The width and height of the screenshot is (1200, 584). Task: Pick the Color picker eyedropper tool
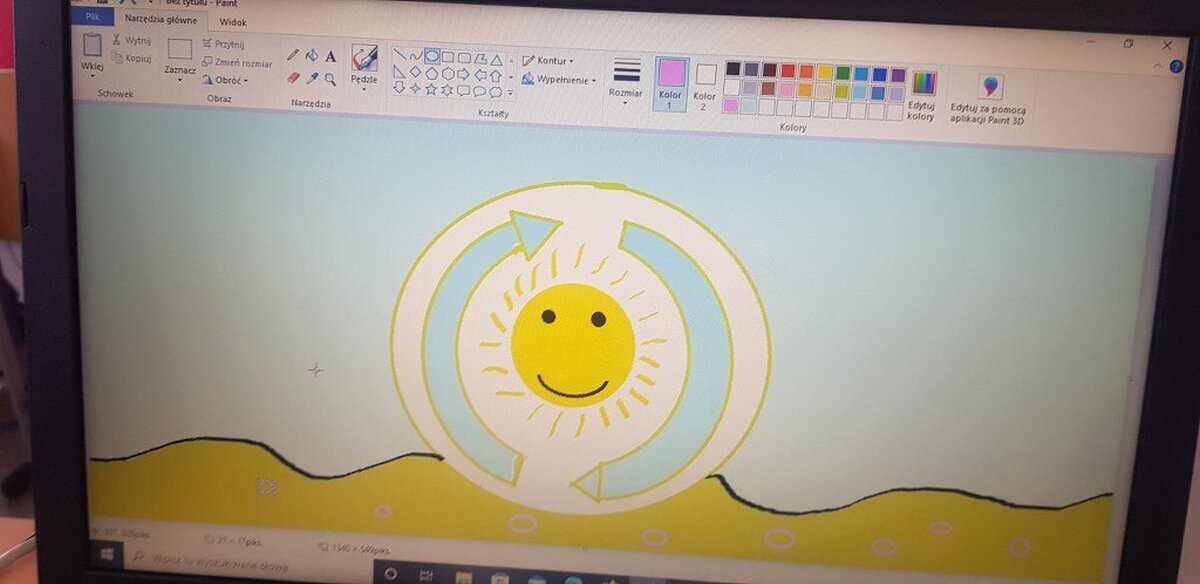click(x=311, y=78)
